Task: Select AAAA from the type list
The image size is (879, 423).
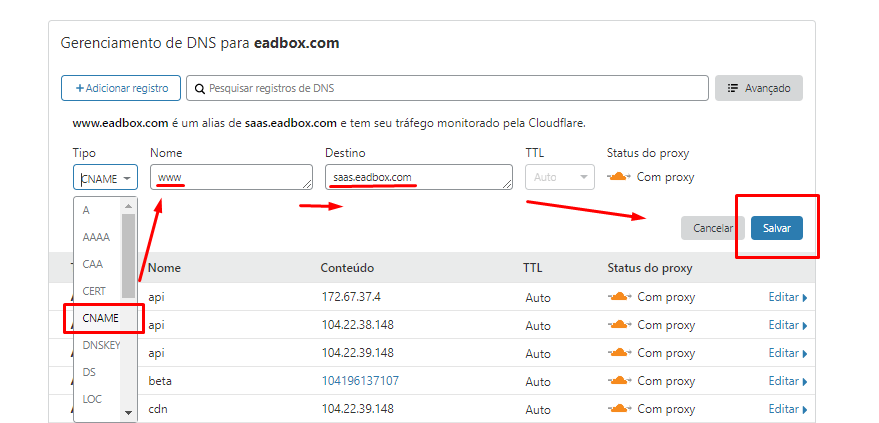Action: [x=96, y=237]
